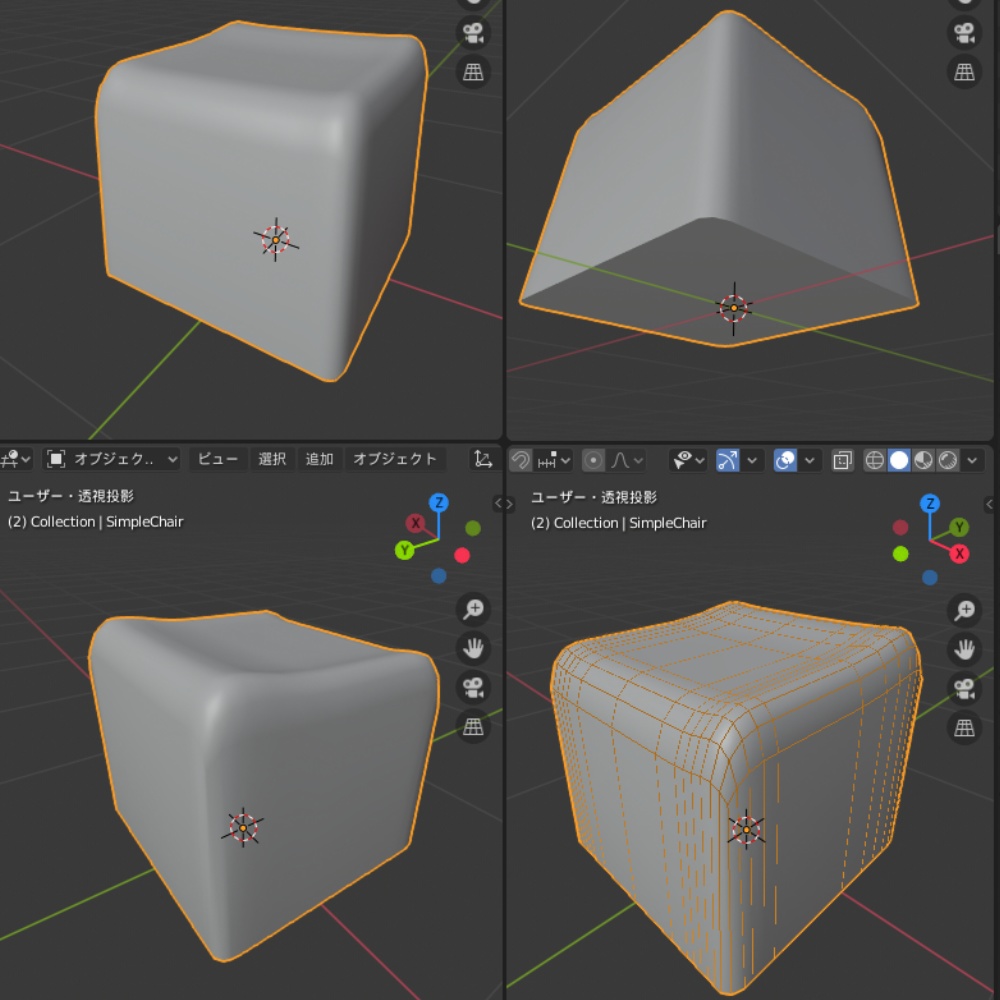The height and width of the screenshot is (1000, 1000).
Task: Expand sidebar arrow at bottom-right viewport edge
Action: [x=990, y=504]
